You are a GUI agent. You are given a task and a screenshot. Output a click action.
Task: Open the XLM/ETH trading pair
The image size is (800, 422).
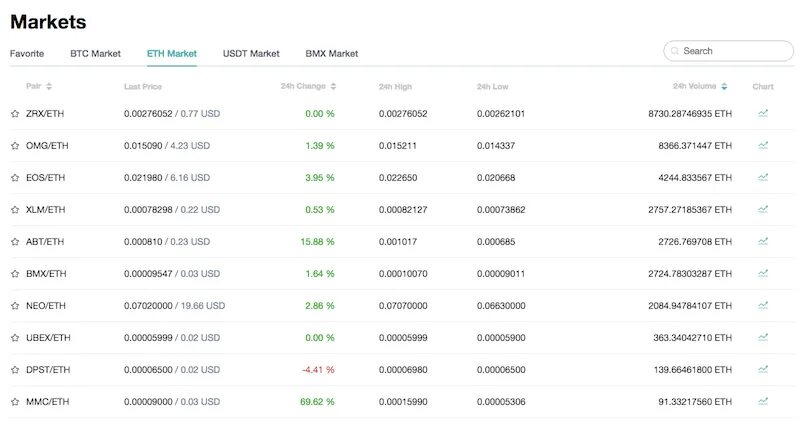pos(45,210)
